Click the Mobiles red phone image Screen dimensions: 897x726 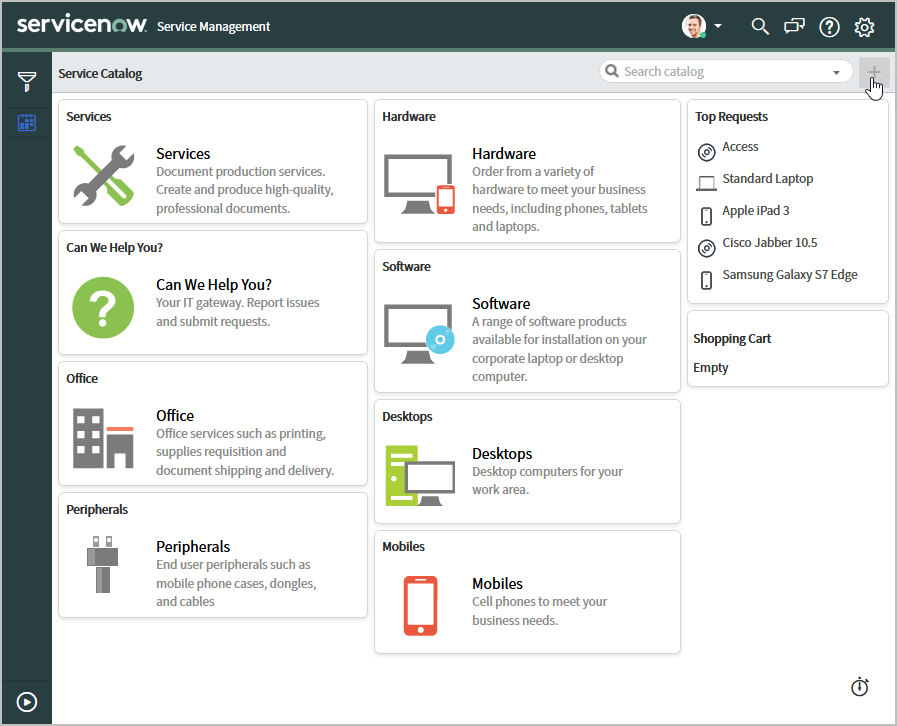point(420,605)
